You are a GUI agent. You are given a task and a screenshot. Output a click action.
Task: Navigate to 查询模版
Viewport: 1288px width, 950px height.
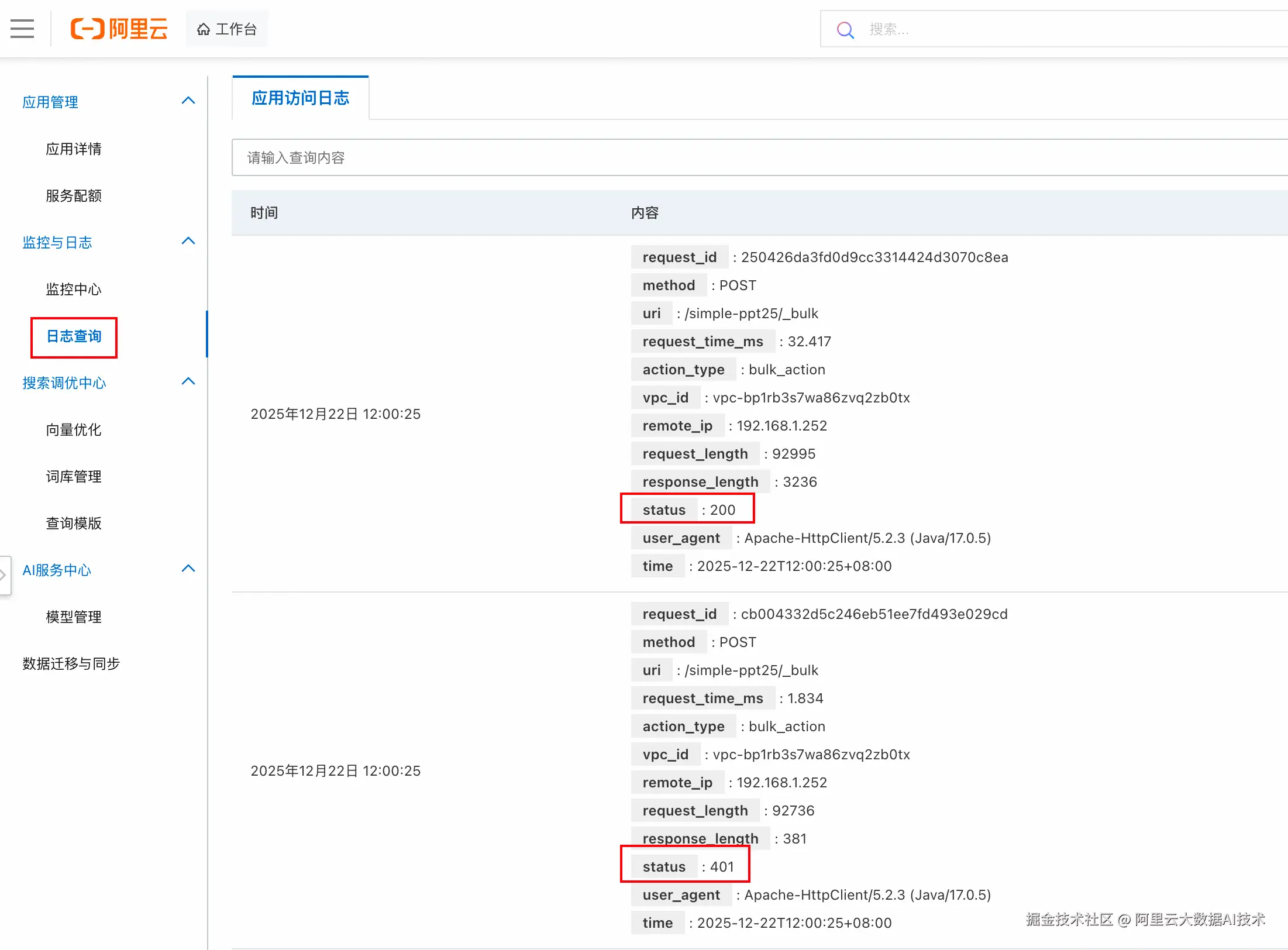(x=74, y=524)
